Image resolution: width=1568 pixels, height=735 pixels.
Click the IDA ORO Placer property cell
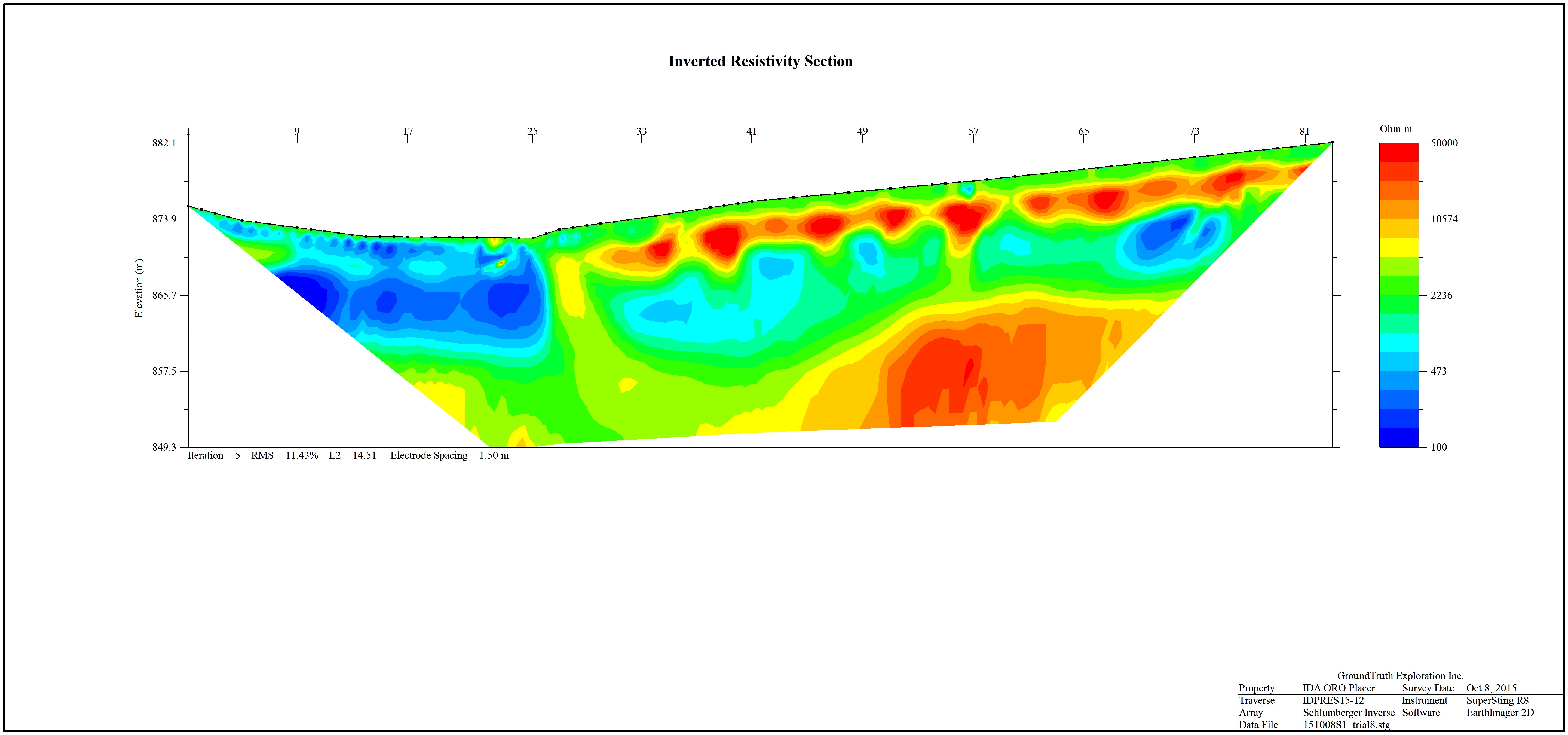[1339, 688]
